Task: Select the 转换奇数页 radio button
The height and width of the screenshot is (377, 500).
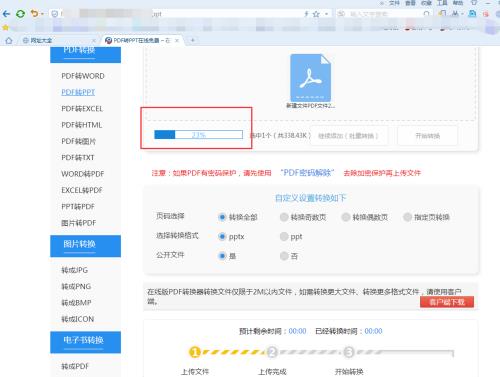Action: (284, 217)
